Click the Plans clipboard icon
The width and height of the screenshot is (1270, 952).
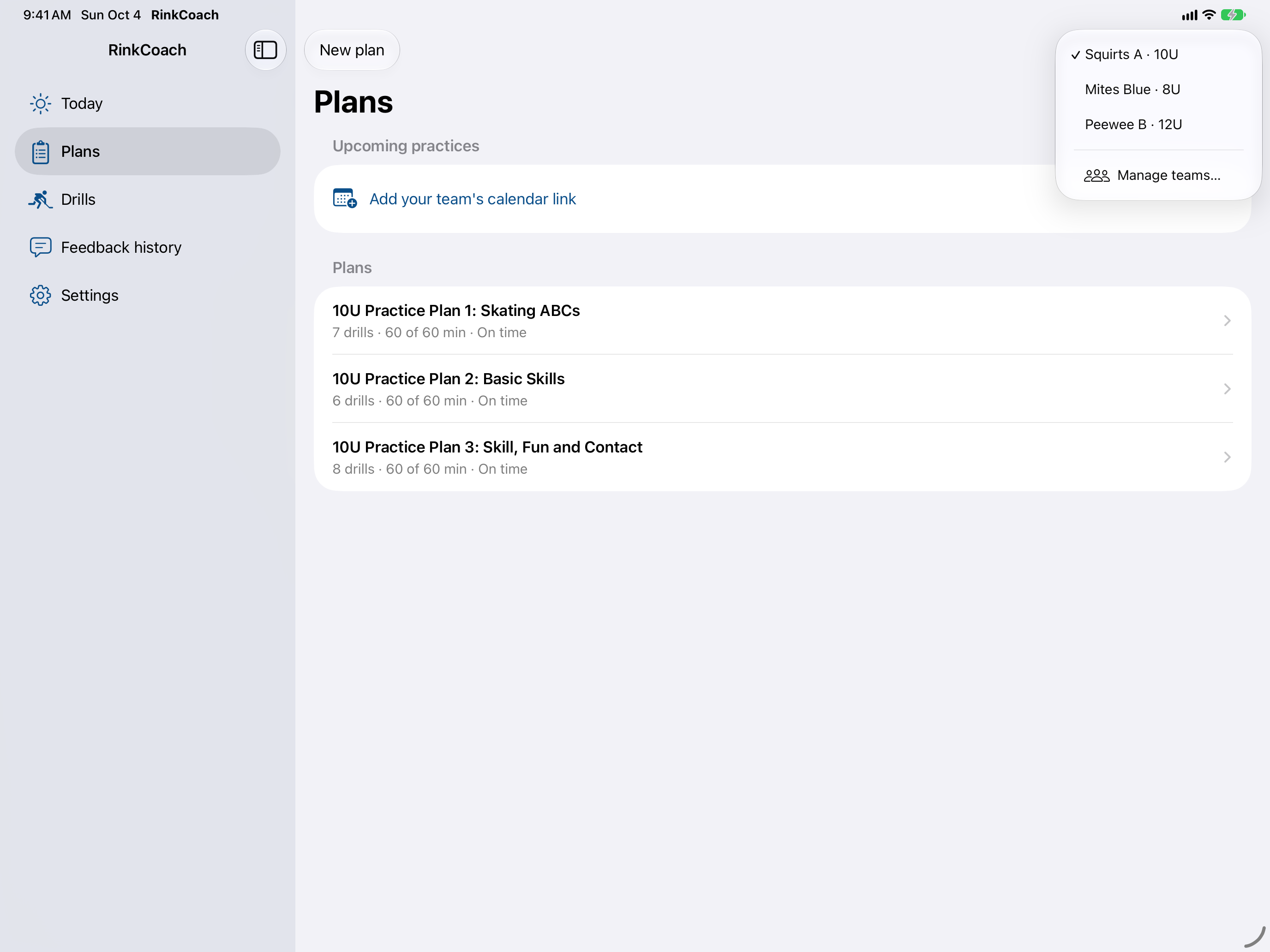[x=40, y=152]
